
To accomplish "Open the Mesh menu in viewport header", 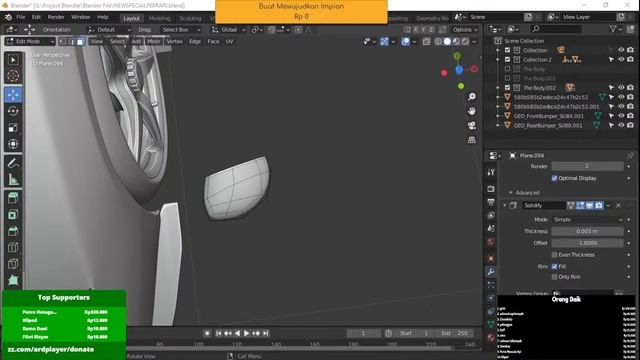I will (153, 41).
